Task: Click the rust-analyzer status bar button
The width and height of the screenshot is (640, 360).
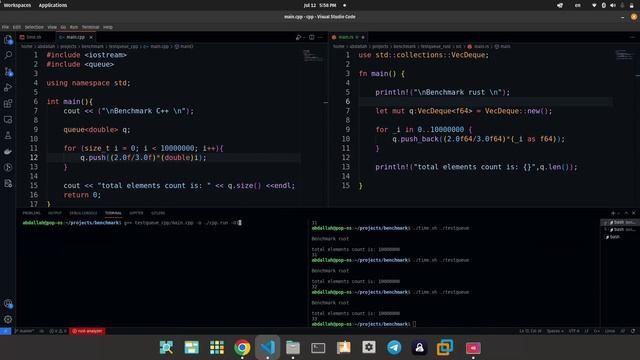Action: (87, 331)
